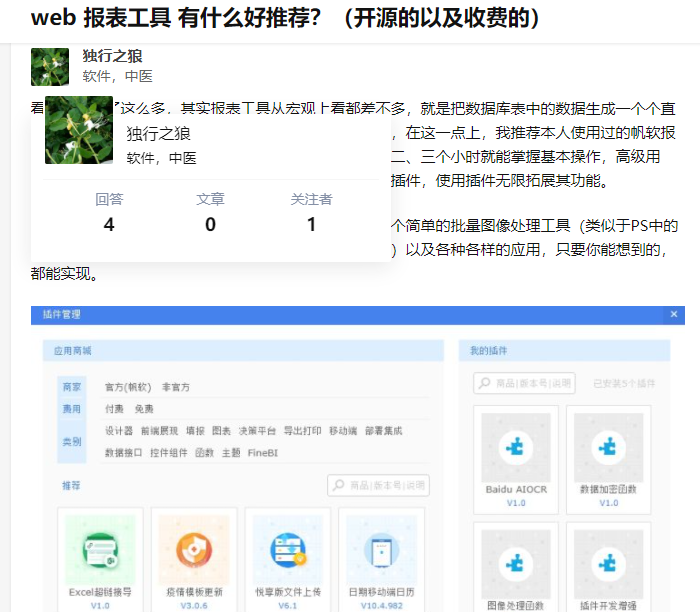Open the 数据加密函数 puzzle icon
The height and width of the screenshot is (612, 700).
[x=608, y=447]
